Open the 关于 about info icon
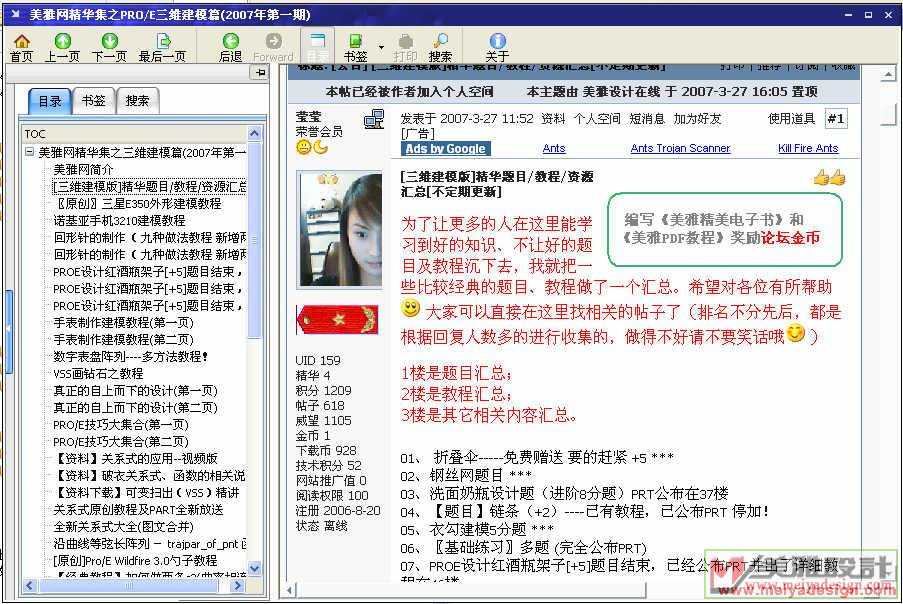 pos(497,47)
